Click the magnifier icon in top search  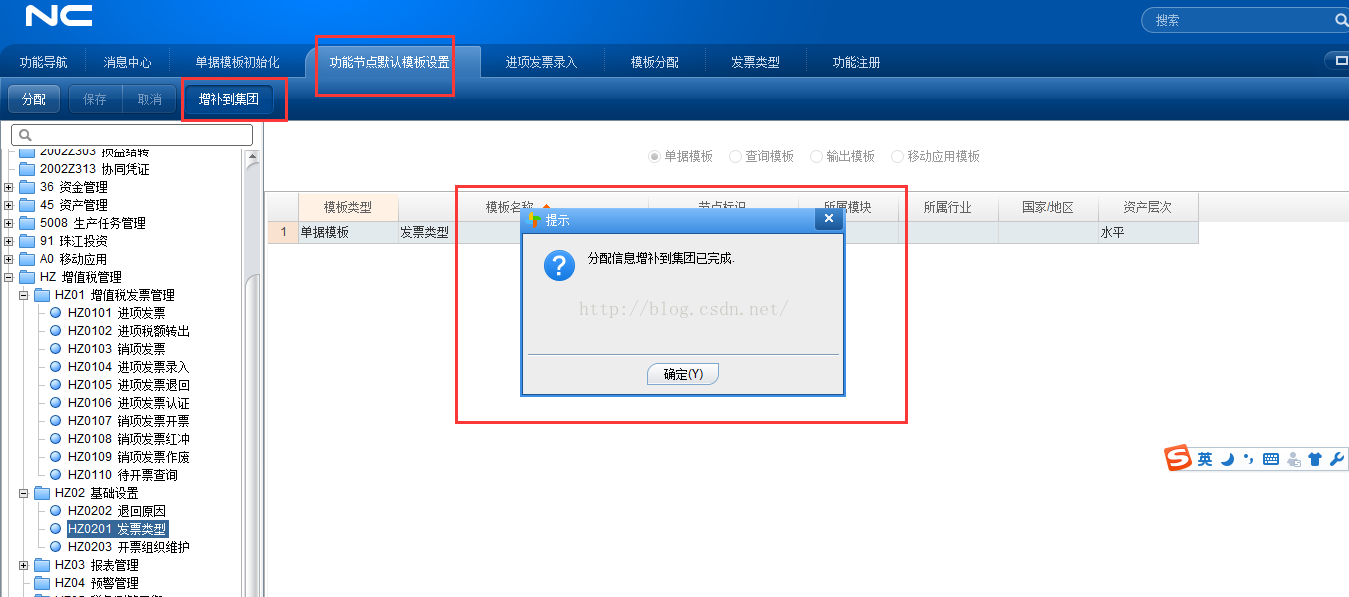[1340, 19]
